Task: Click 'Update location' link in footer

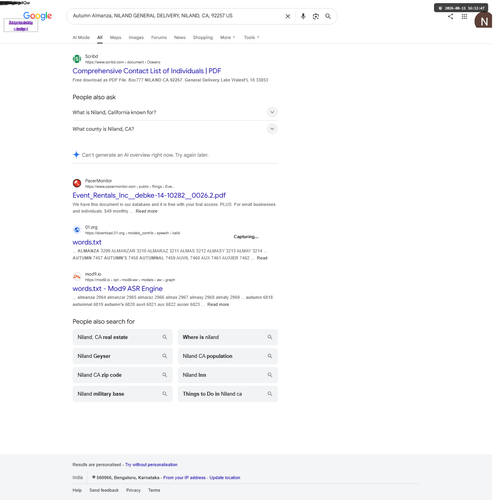Action: click(225, 478)
